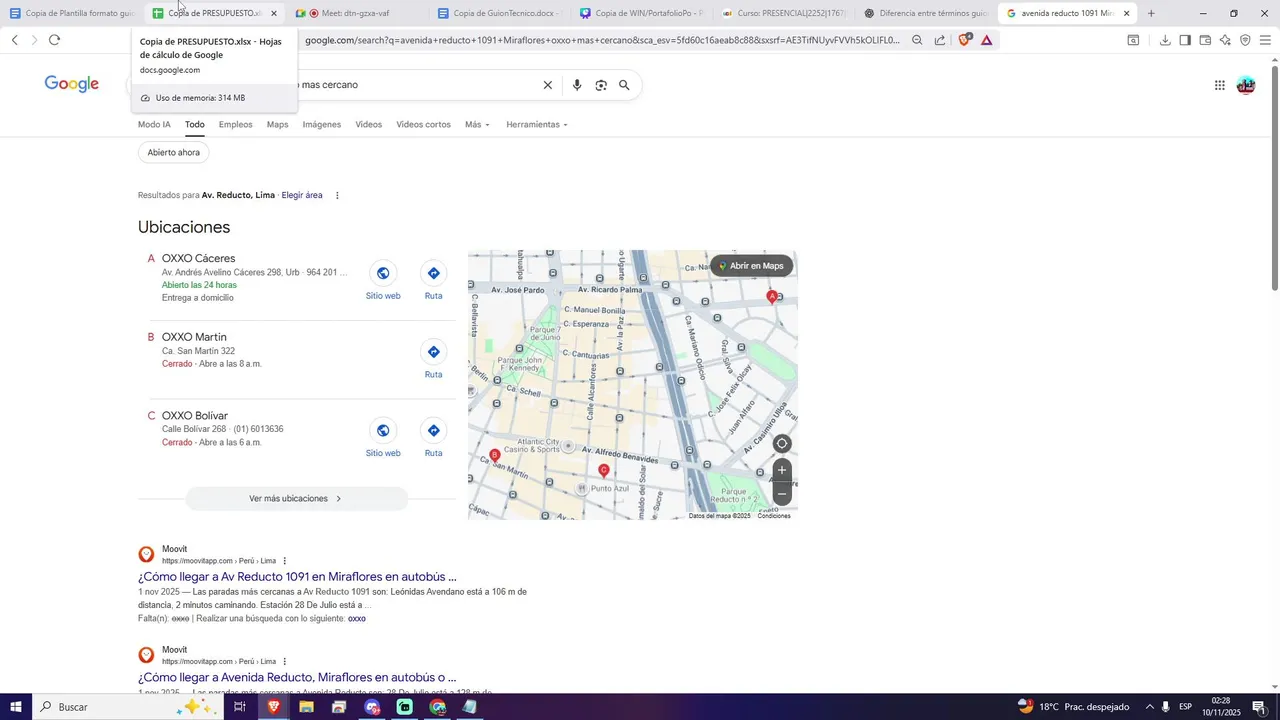Open Google apps grid
1280x720 pixels.
1219,85
